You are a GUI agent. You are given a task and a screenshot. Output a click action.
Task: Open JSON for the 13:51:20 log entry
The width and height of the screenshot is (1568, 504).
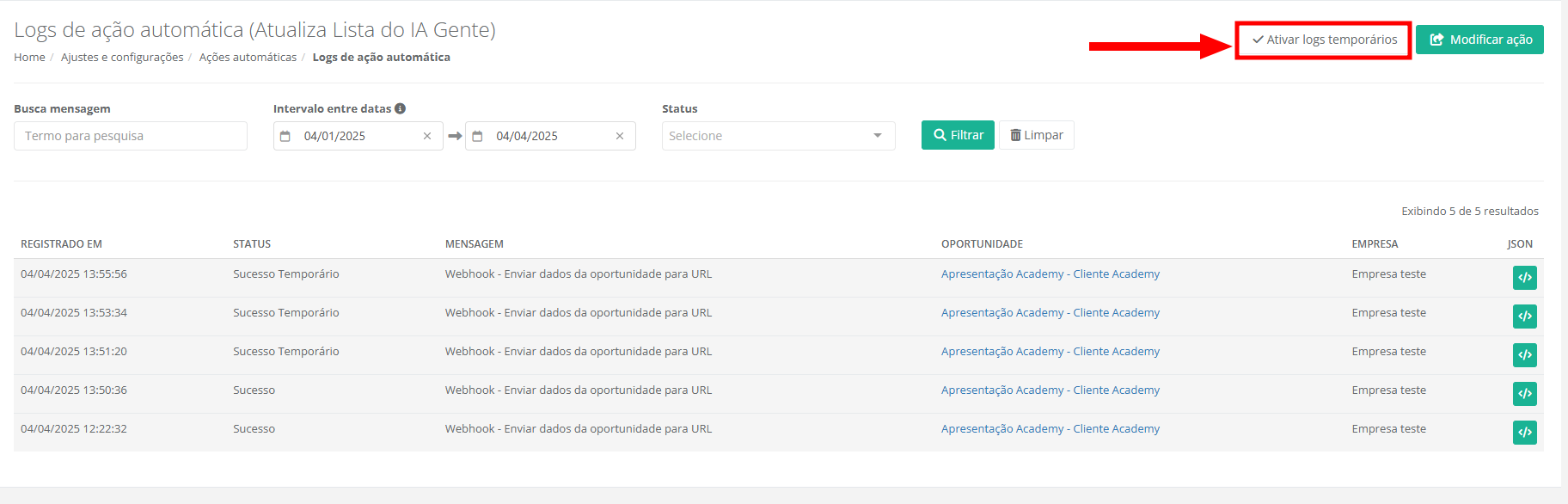pos(1524,355)
